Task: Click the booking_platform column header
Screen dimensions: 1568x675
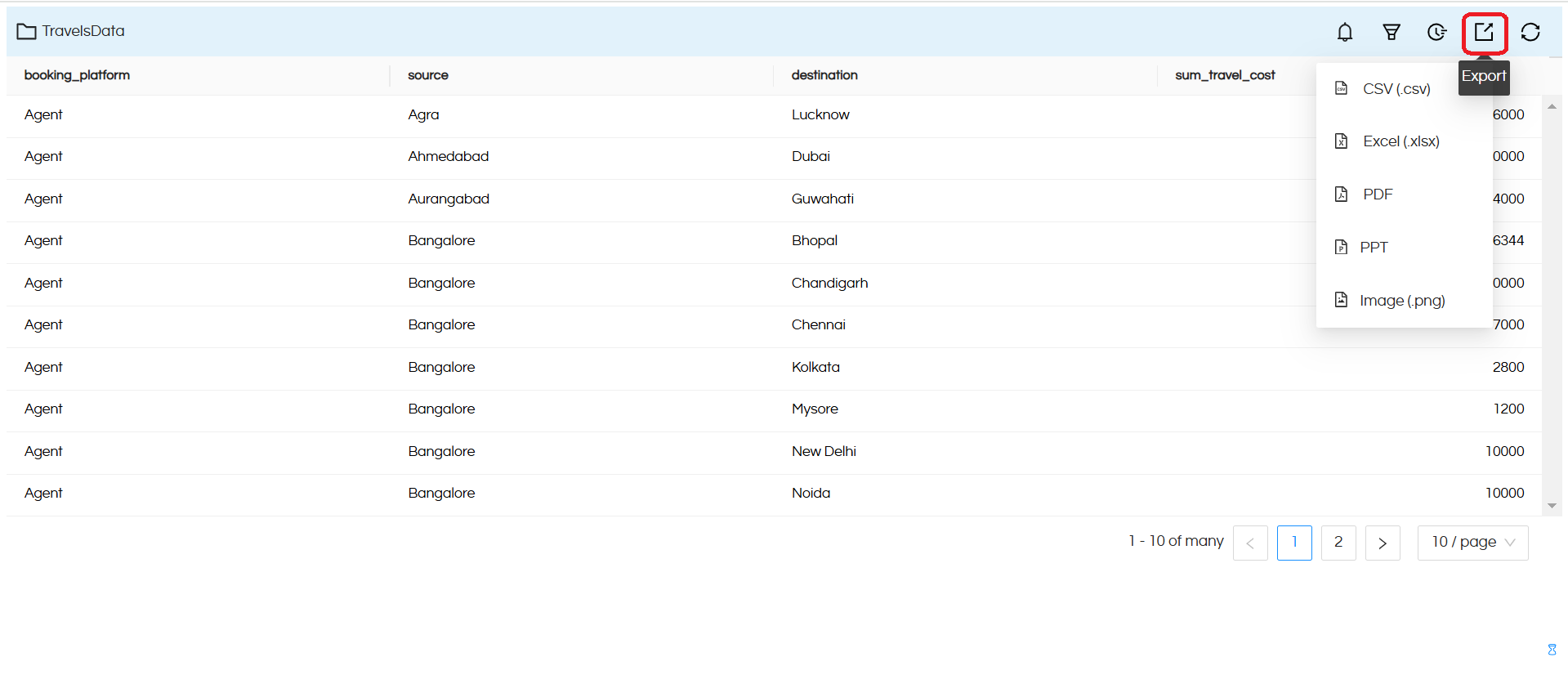Action: coord(77,75)
